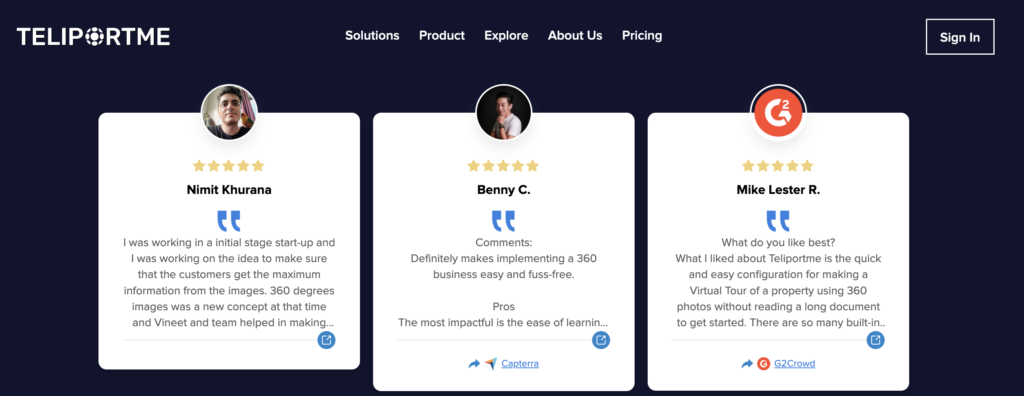
Task: Click the star rating on Benny C.'s review
Action: tap(504, 166)
